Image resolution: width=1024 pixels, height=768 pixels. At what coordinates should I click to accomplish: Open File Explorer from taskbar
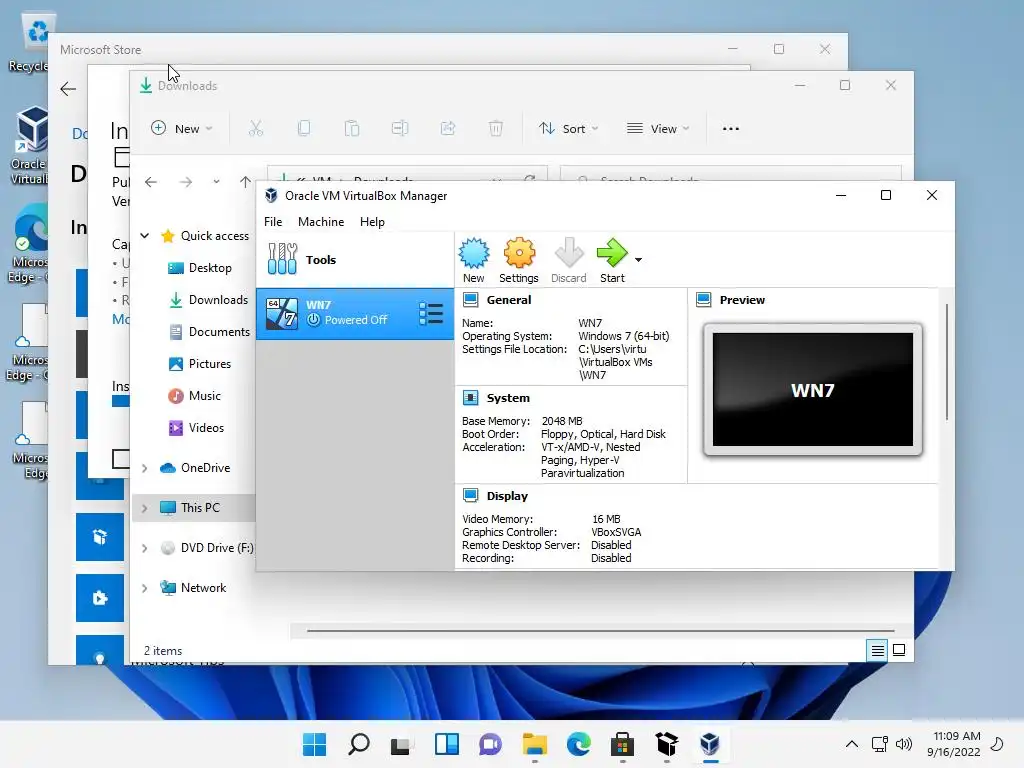tap(535, 744)
